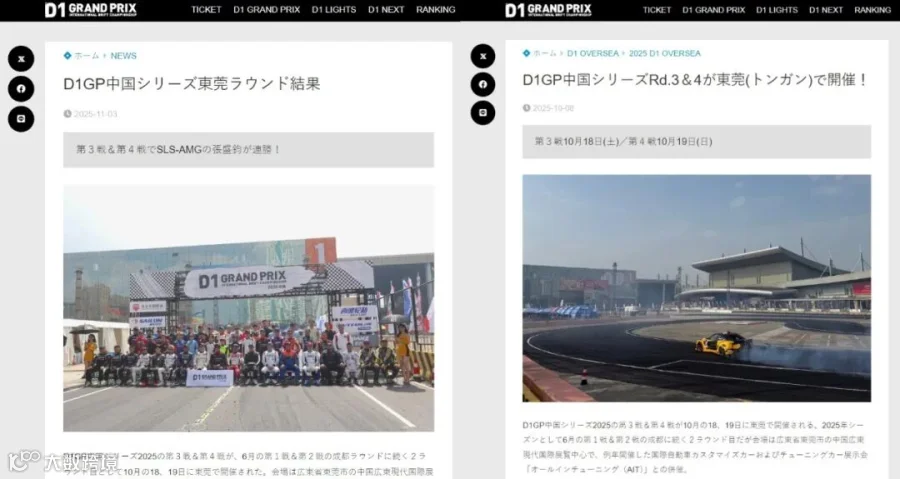Click the D1 Grand Prix logo on right page
Screen dimensions: 900x479
click(x=548, y=10)
